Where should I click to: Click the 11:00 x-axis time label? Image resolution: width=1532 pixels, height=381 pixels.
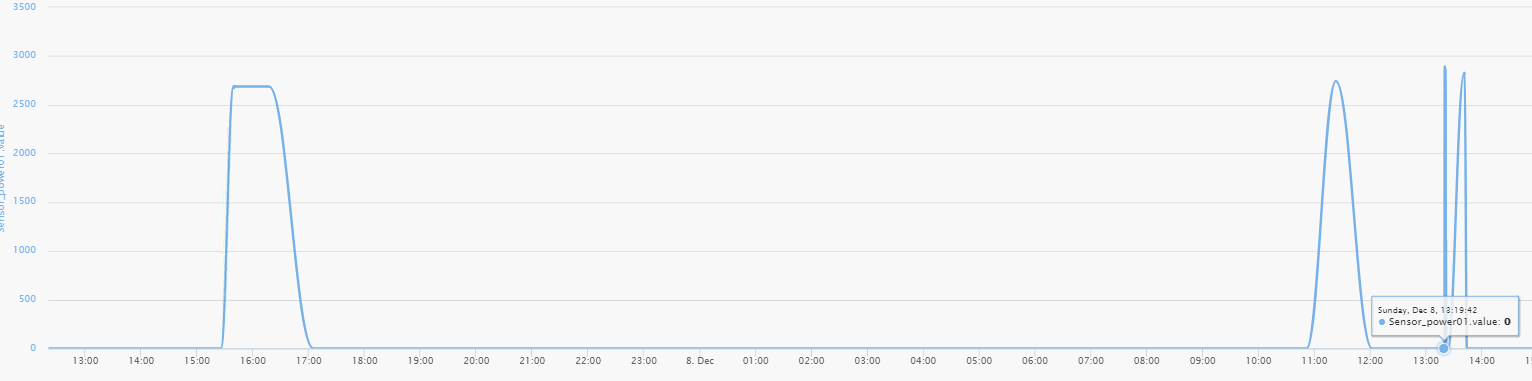click(1315, 360)
